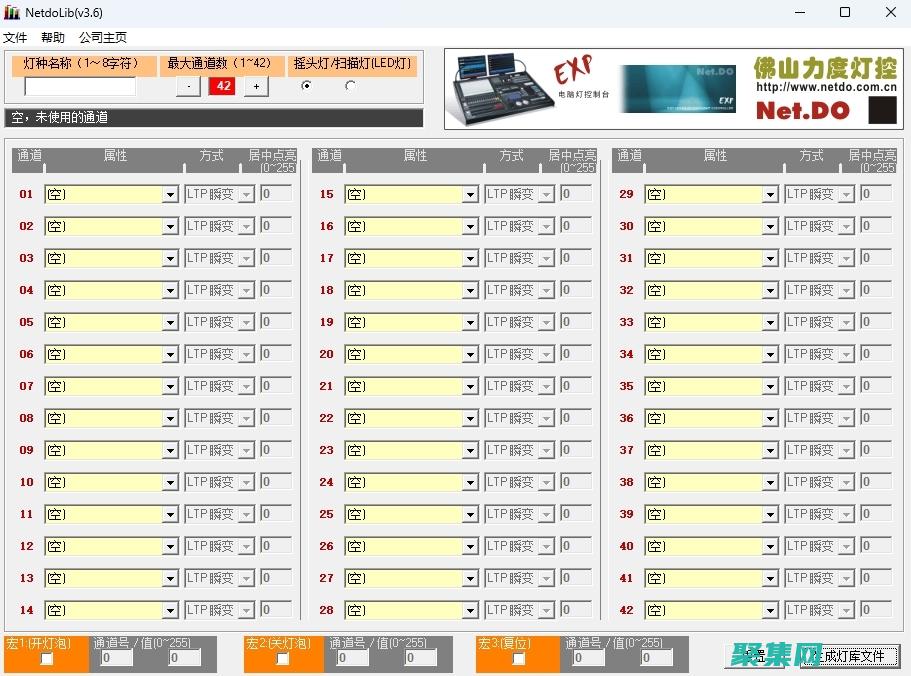
Task: Tick the 宏3(复位) checkbox
Action: [519, 658]
